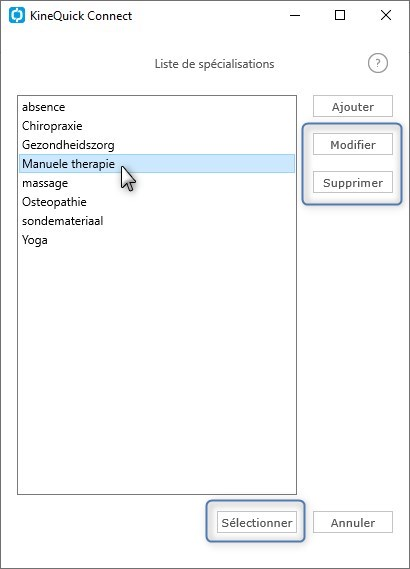Select the Yoga specialisation
410x569 pixels.
pos(157,240)
